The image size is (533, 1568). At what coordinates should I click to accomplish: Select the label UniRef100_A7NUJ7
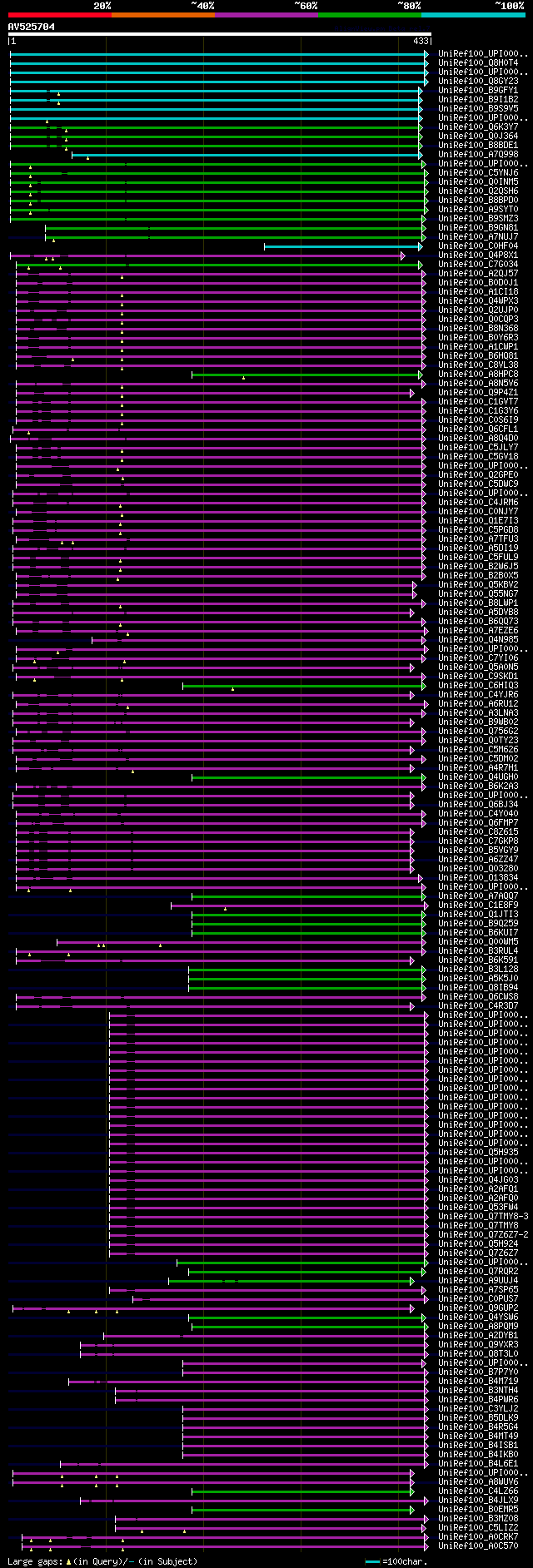click(478, 236)
